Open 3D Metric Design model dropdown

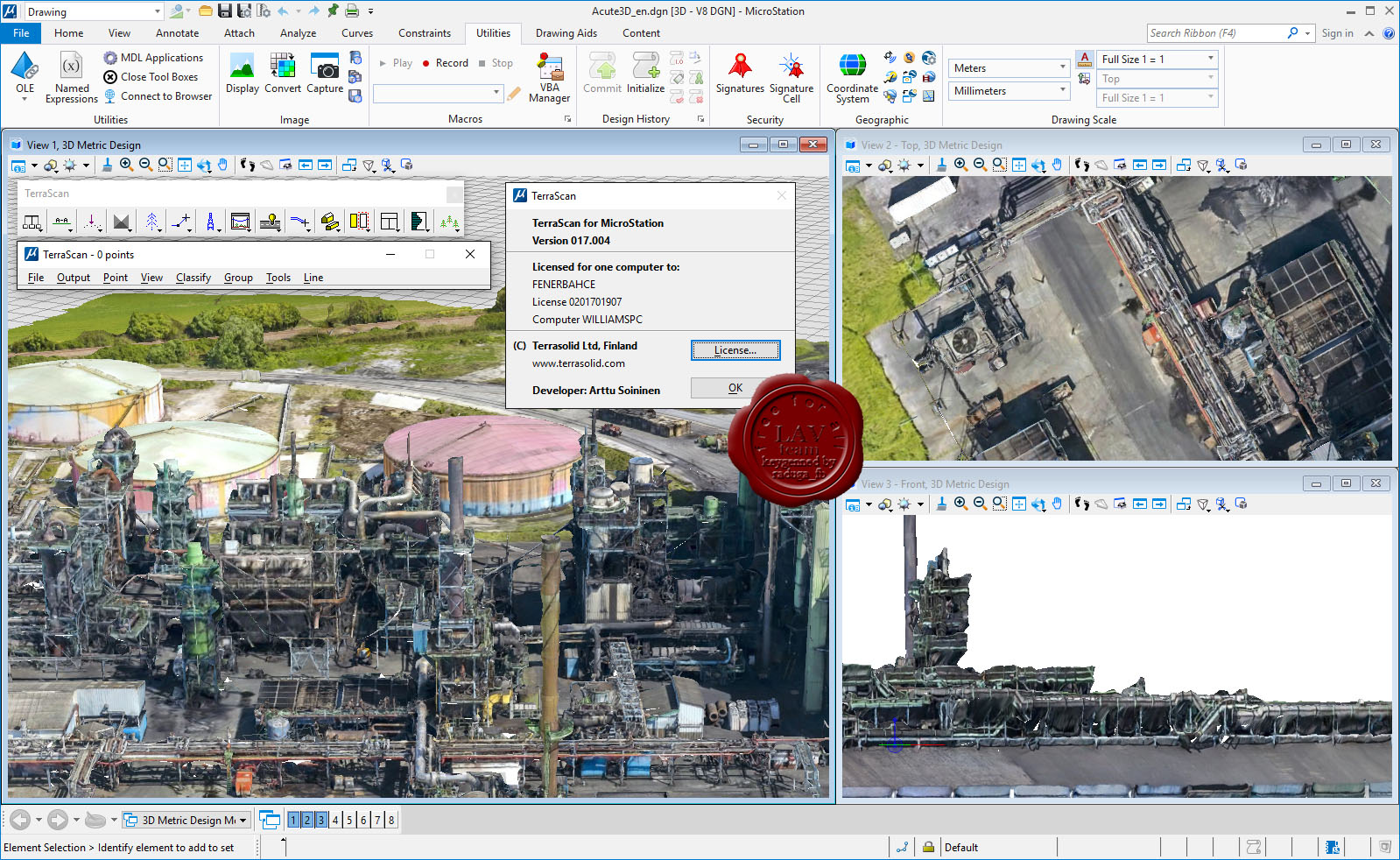186,820
